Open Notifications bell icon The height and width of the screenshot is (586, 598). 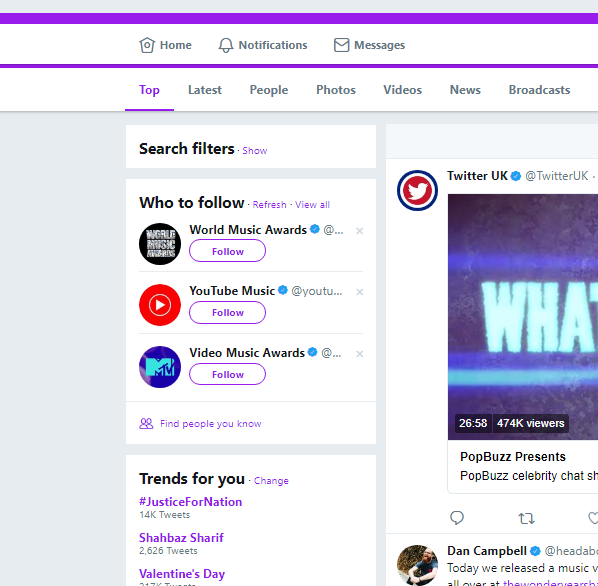225,45
